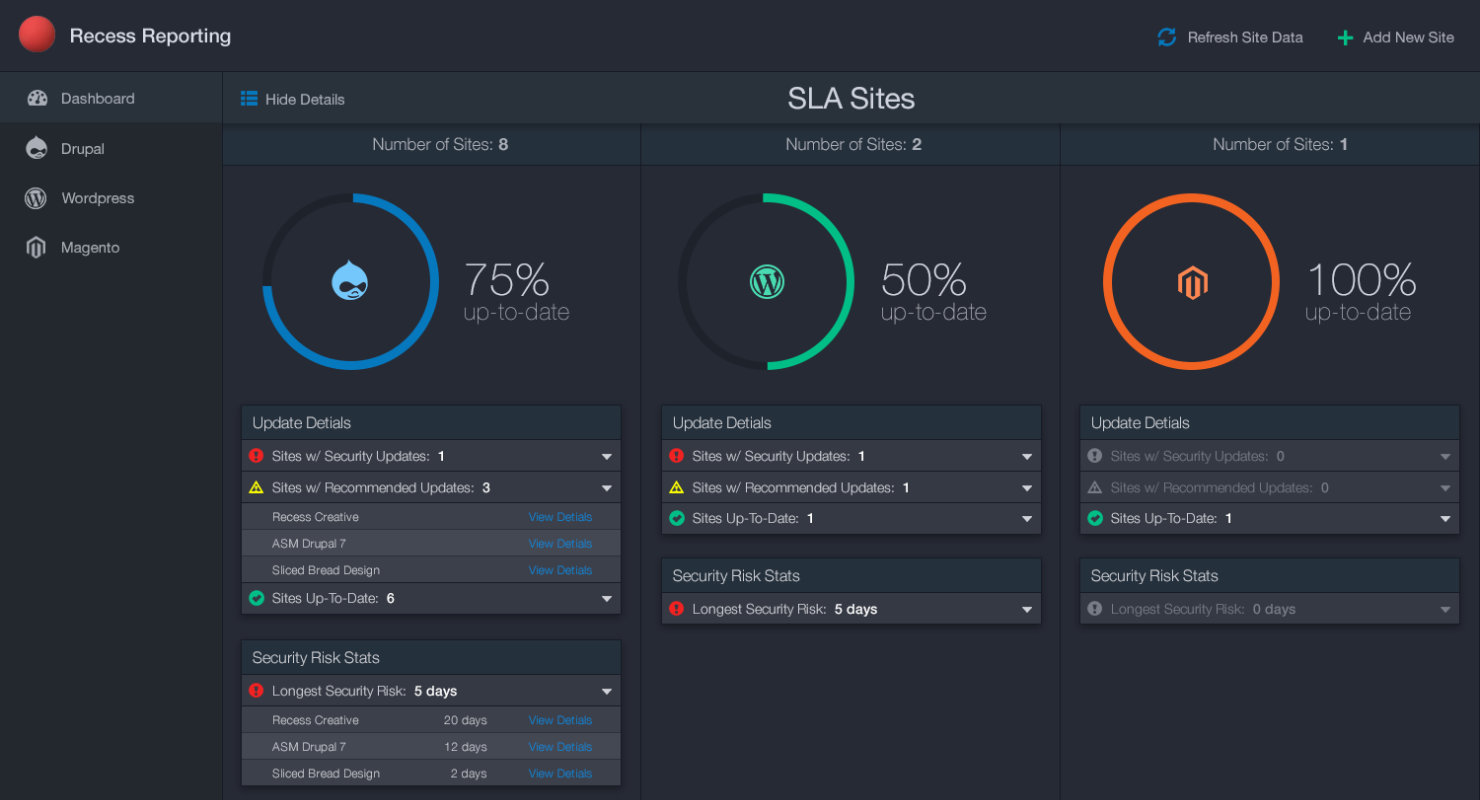Expand Magento Sites w/ Security Updates arrow
Screen dimensions: 1480x800
click(x=1445, y=457)
